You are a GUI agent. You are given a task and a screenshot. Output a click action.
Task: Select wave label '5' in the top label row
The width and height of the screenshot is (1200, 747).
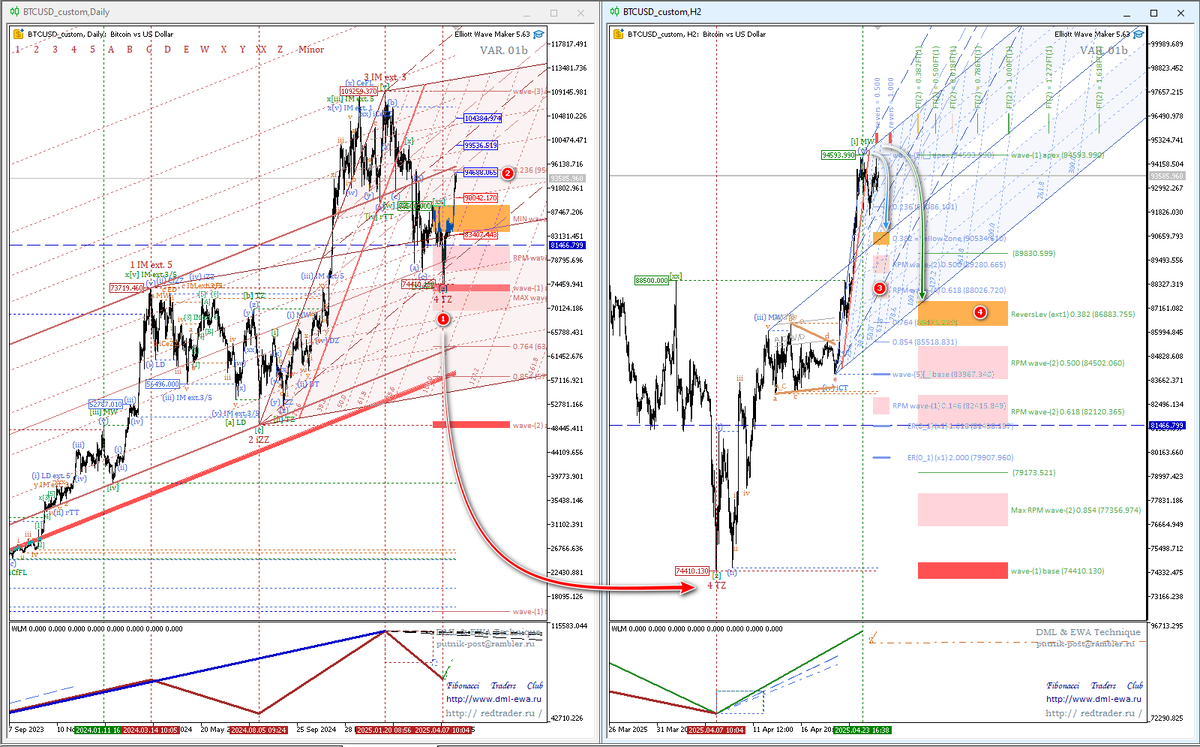pos(92,49)
